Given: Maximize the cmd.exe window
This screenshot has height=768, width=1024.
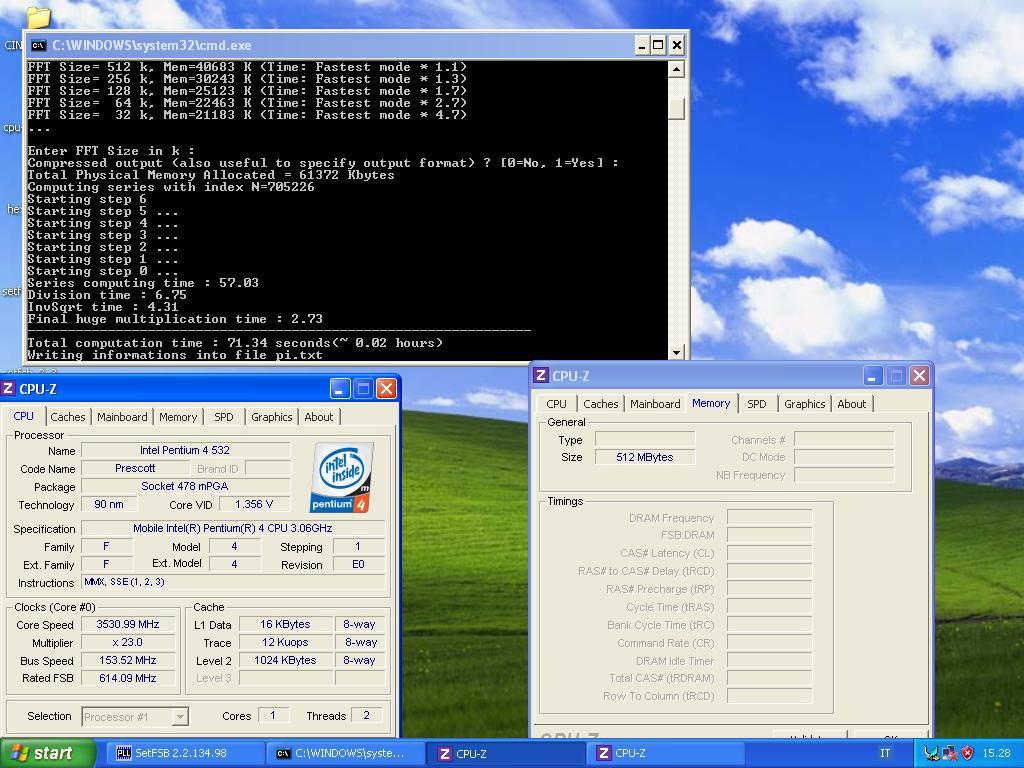Looking at the screenshot, I should coord(658,45).
